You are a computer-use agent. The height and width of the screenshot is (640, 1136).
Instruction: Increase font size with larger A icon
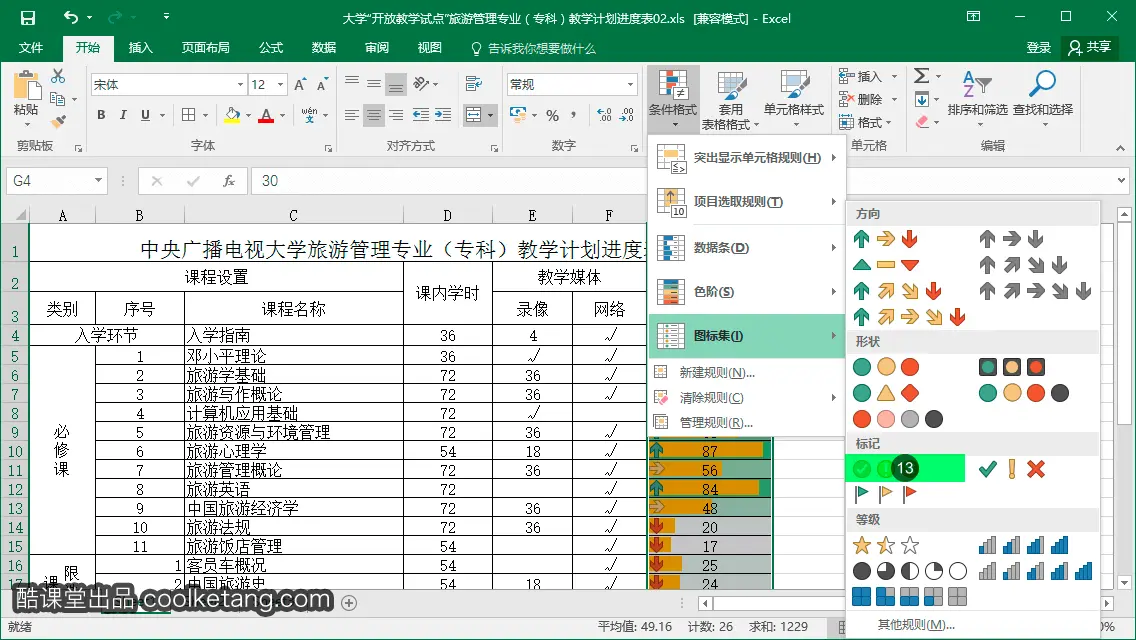coord(300,85)
